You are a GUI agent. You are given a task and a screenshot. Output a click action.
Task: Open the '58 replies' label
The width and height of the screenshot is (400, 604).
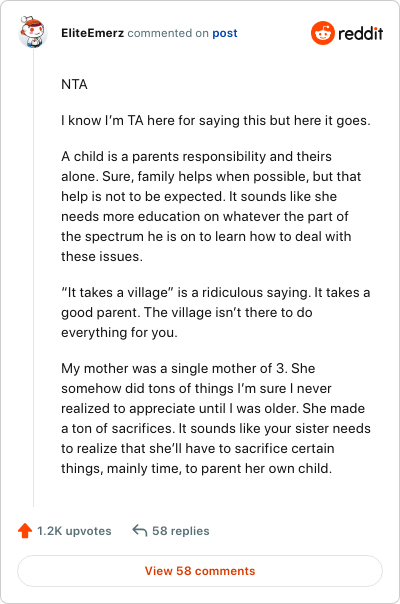pos(181,531)
